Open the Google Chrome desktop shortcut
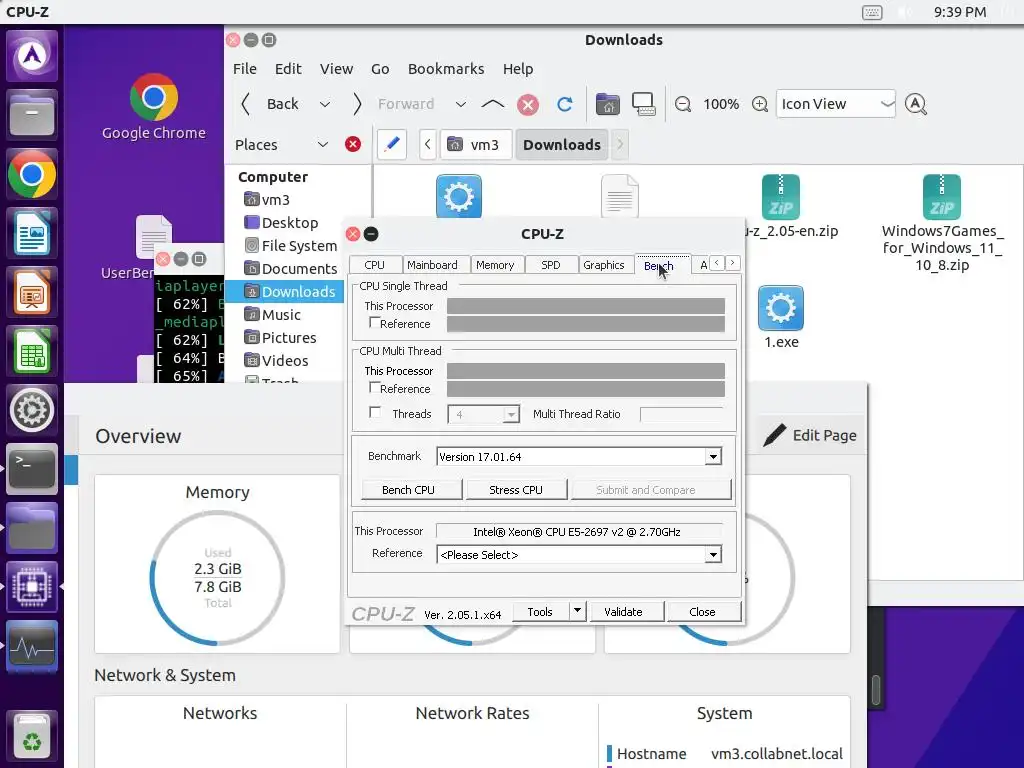 pos(153,106)
